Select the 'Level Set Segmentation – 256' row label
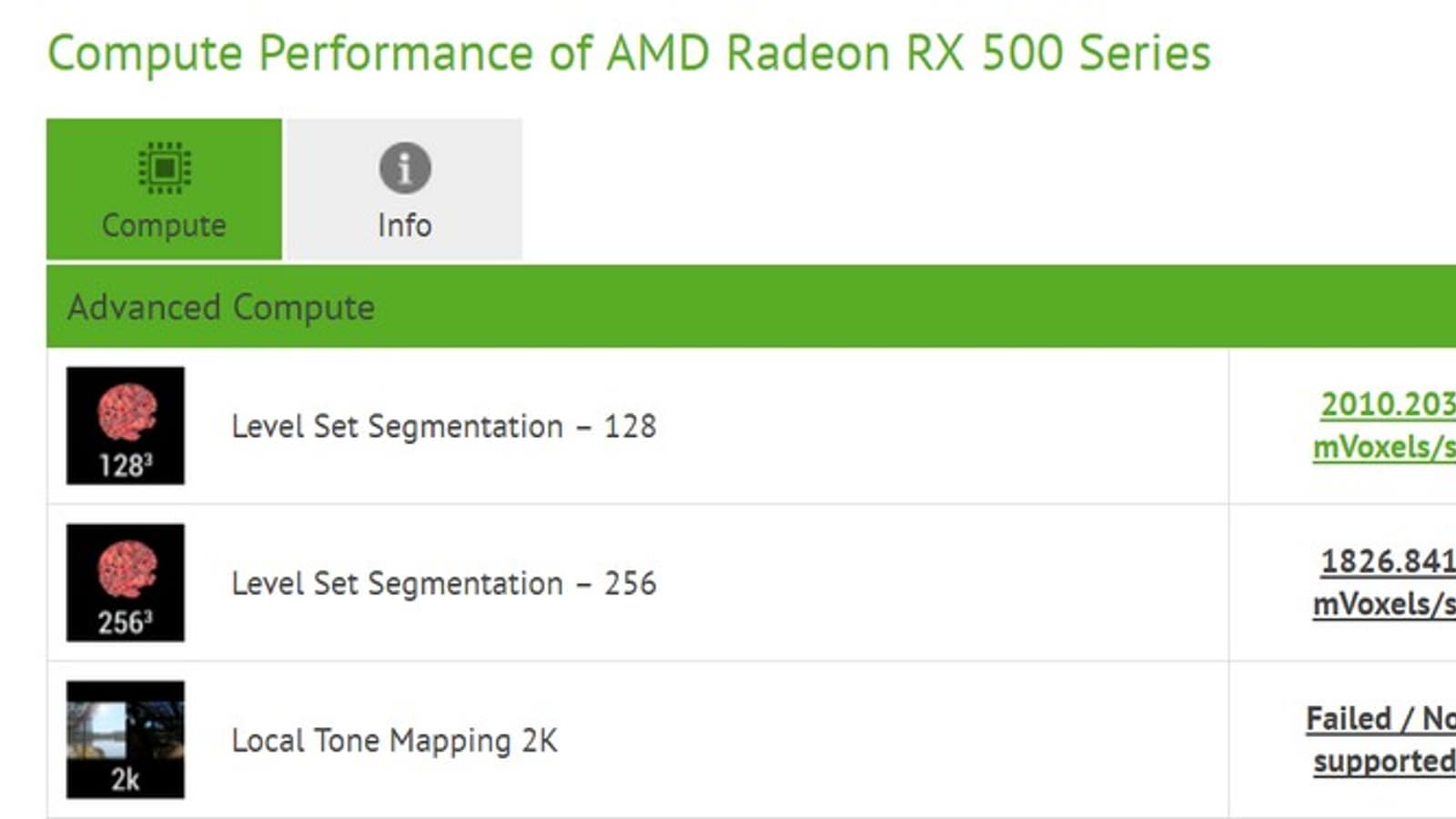Viewport: 1456px width, 819px height. coord(443,583)
